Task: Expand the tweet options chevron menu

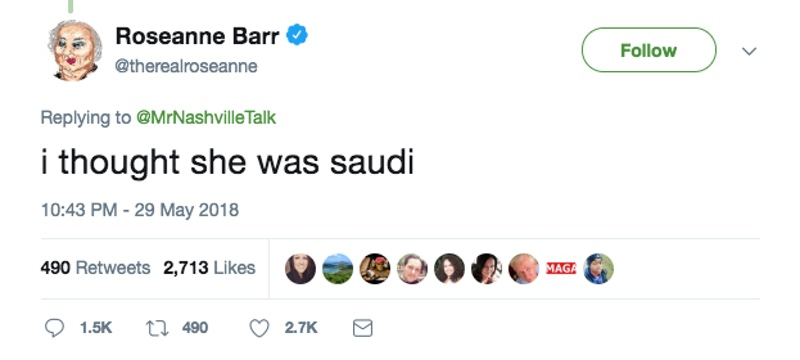Action: (x=748, y=51)
